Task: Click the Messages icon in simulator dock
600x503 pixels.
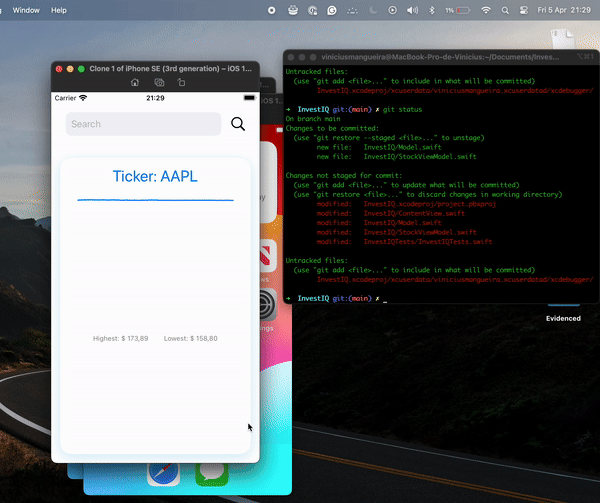Action: pyautogui.click(x=210, y=475)
